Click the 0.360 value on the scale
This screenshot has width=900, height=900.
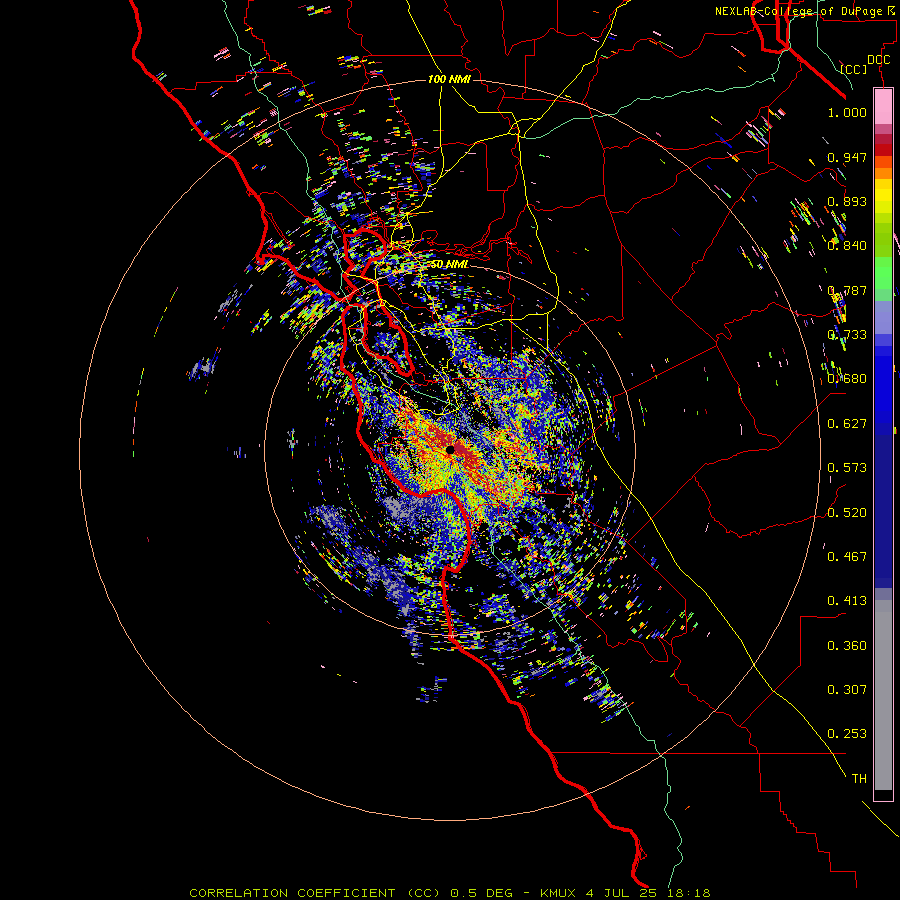pyautogui.click(x=847, y=646)
